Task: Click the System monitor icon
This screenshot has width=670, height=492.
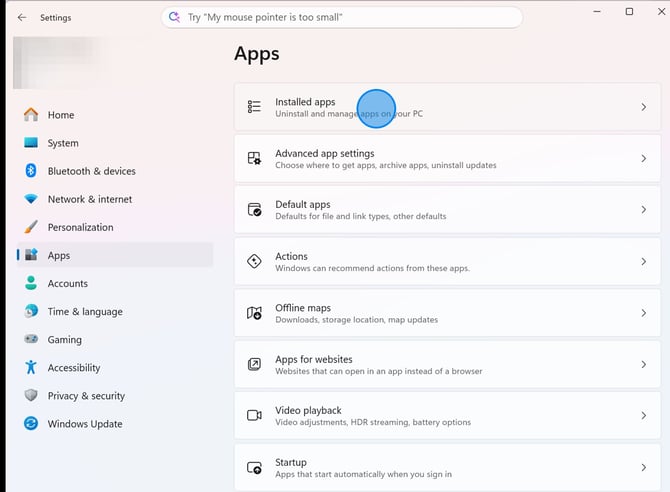Action: (31, 143)
